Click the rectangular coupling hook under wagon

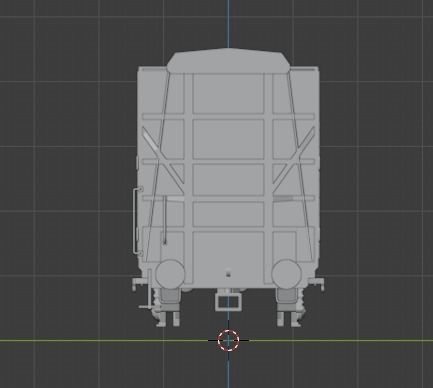(x=228, y=301)
